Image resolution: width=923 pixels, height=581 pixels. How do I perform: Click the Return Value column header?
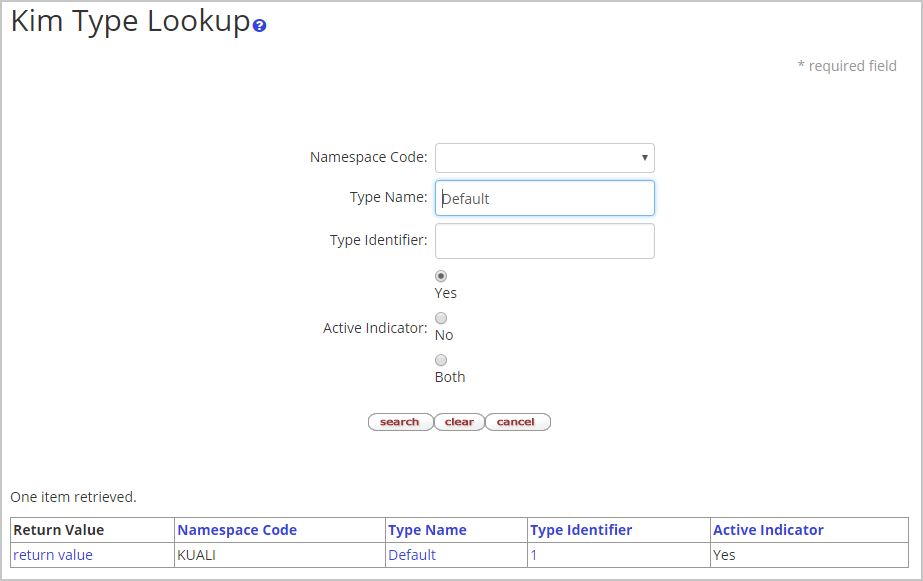pyautogui.click(x=59, y=530)
